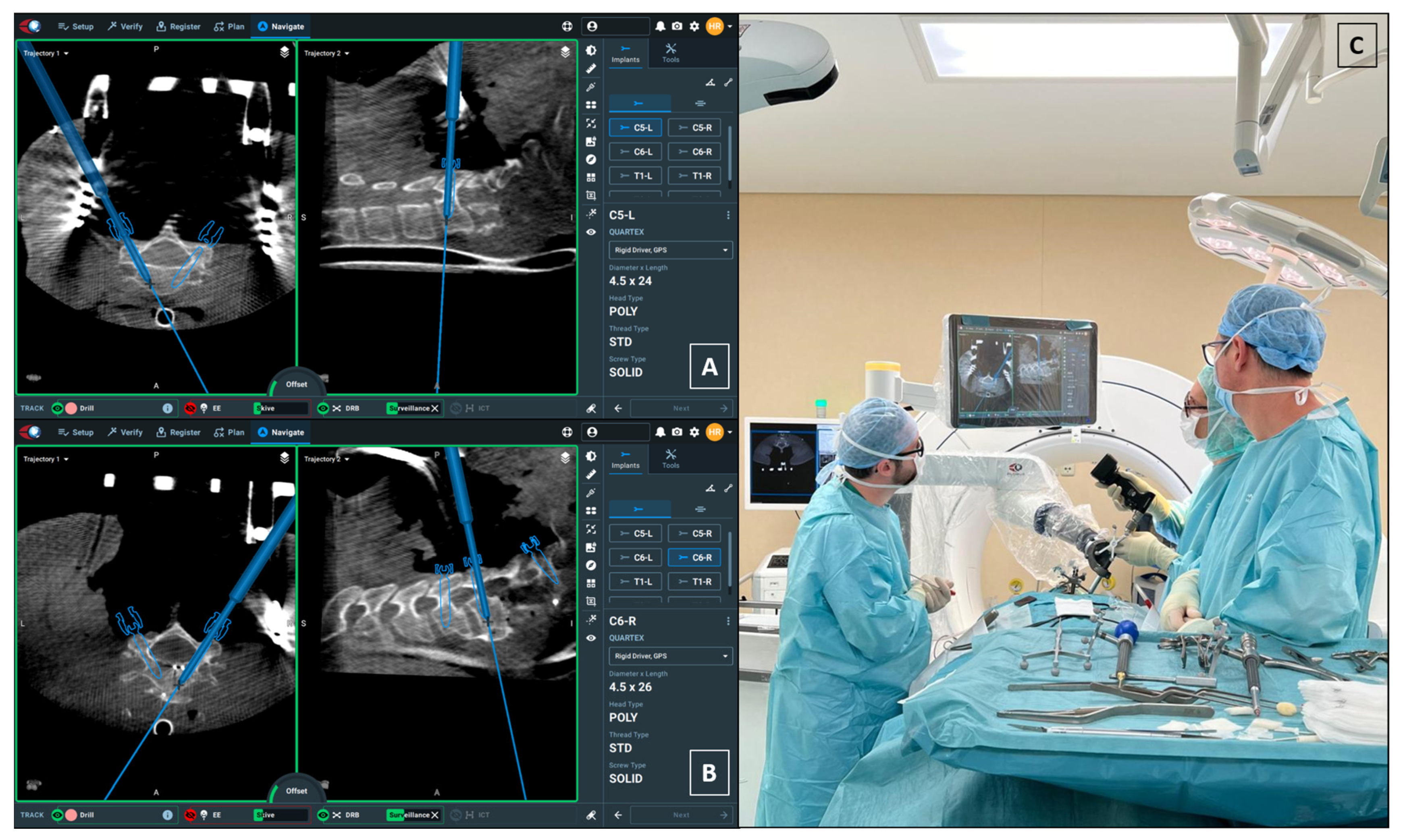The height and width of the screenshot is (840, 1403).
Task: Select the angle measurement icon in panel A
Action: 710,83
